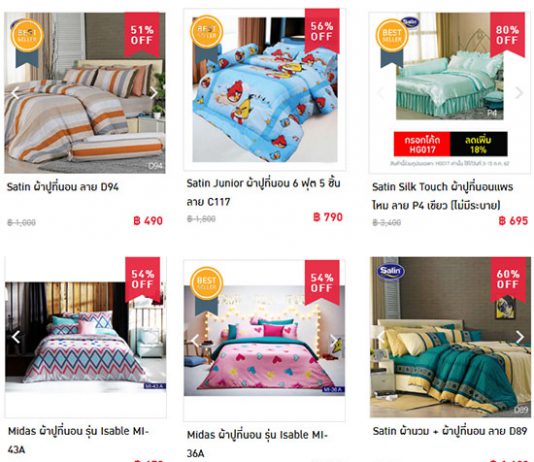The width and height of the screenshot is (534, 462).
Task: Click the ฿ 790 sale price
Action: [328, 217]
